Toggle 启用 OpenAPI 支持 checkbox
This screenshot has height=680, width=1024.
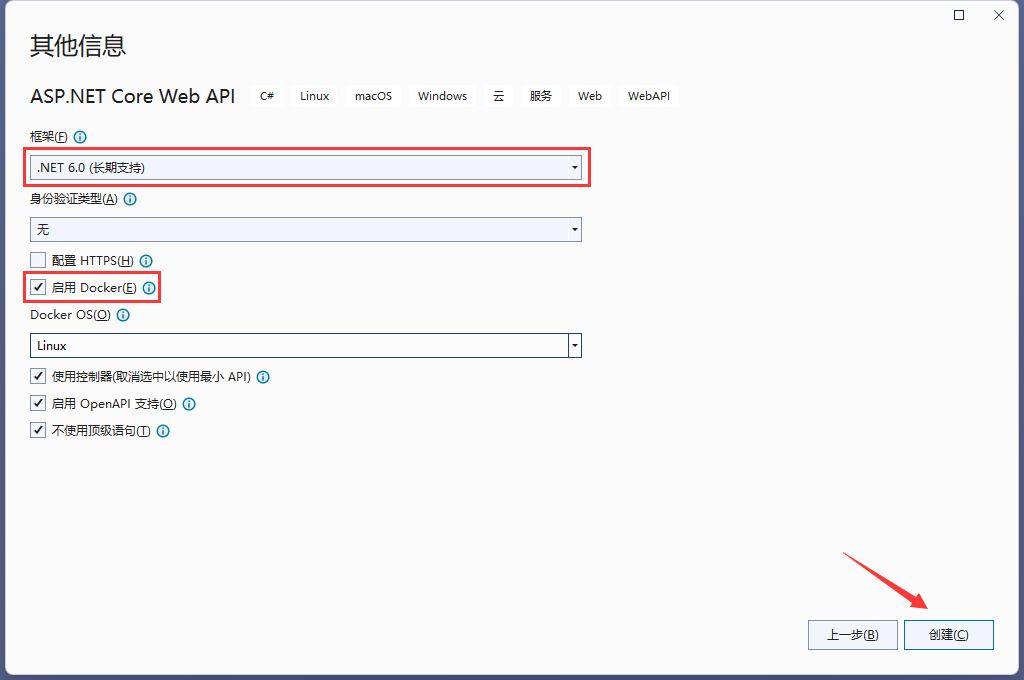[x=38, y=403]
